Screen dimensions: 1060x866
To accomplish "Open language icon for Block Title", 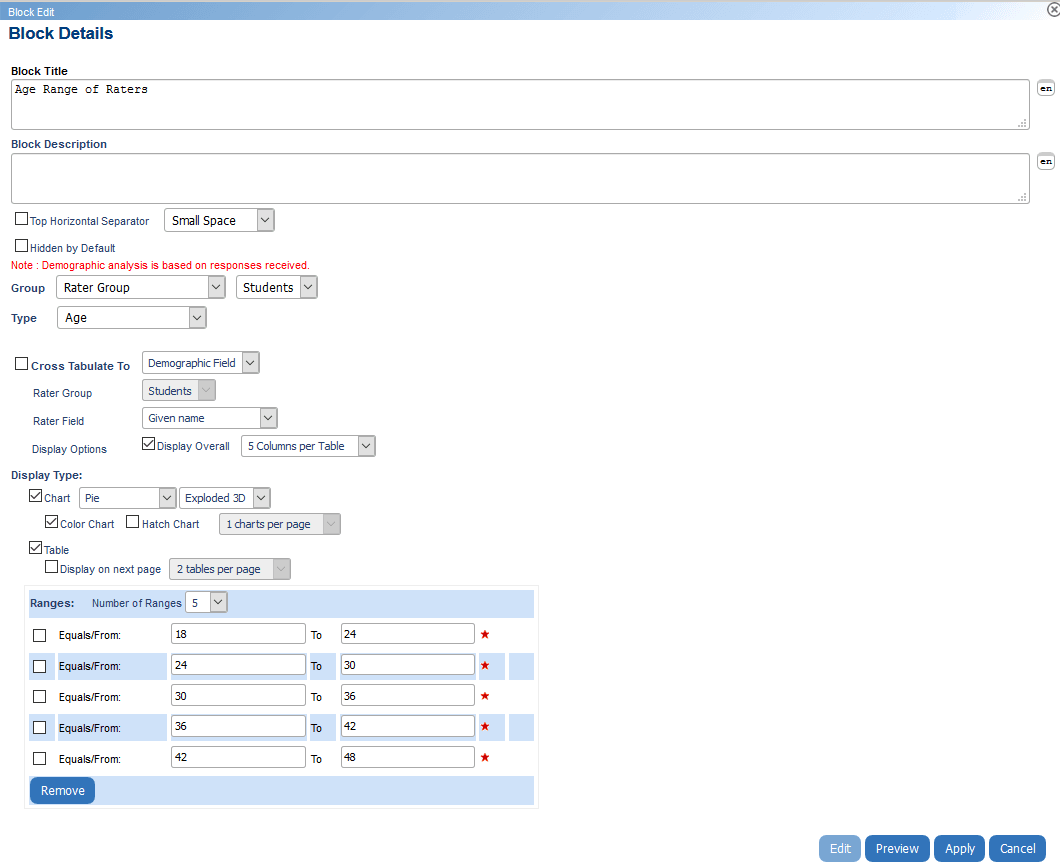I will 1046,89.
